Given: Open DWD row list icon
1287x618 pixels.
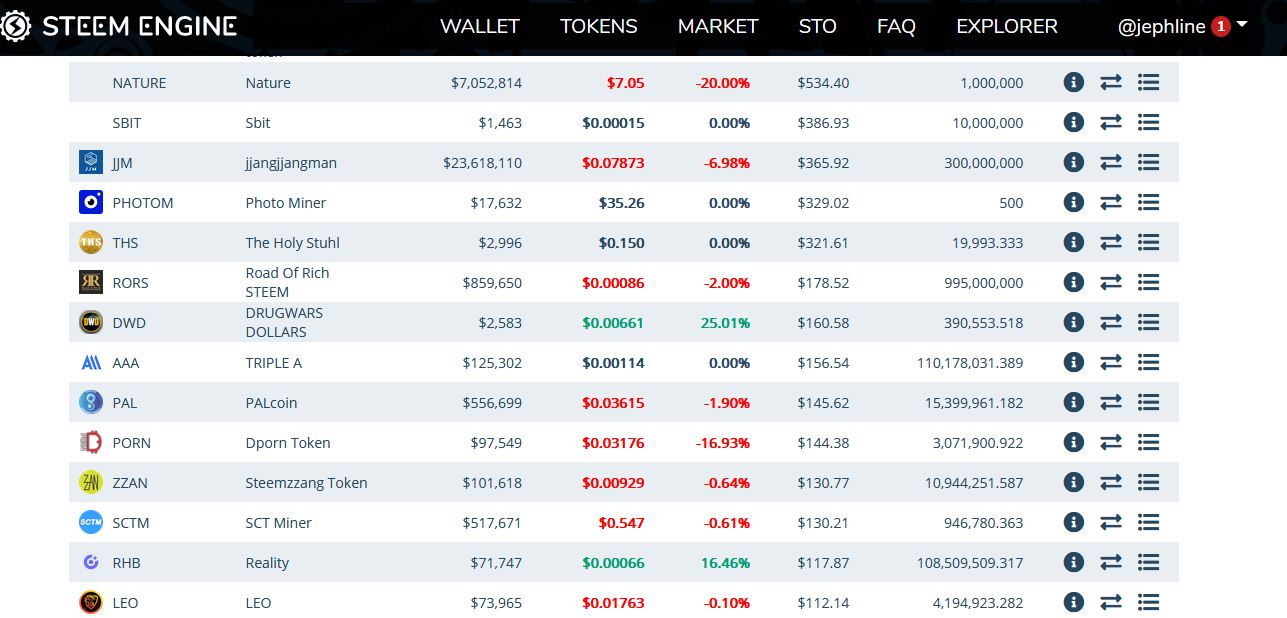Looking at the screenshot, I should (1148, 322).
